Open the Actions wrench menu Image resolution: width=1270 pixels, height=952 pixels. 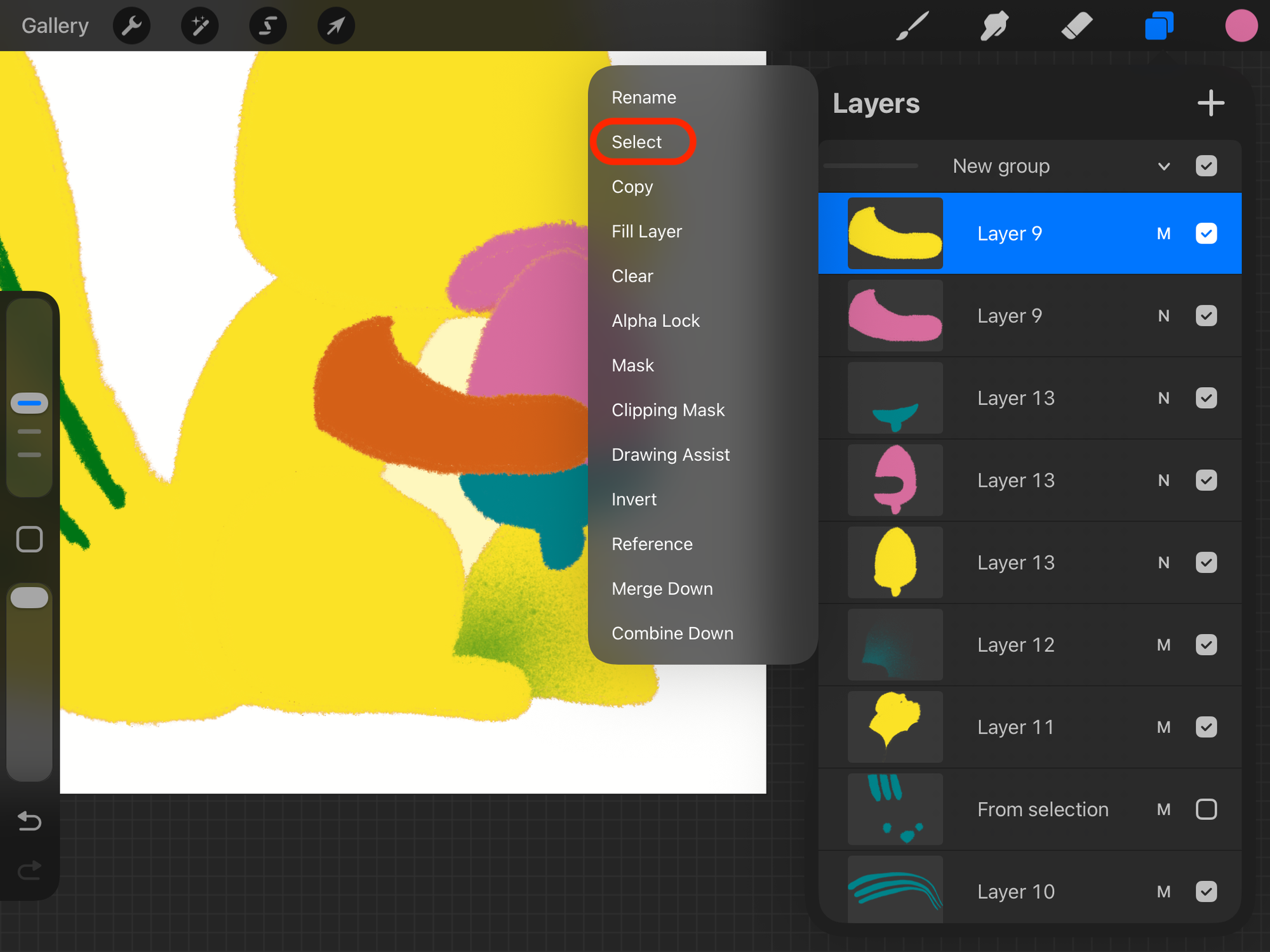(131, 26)
